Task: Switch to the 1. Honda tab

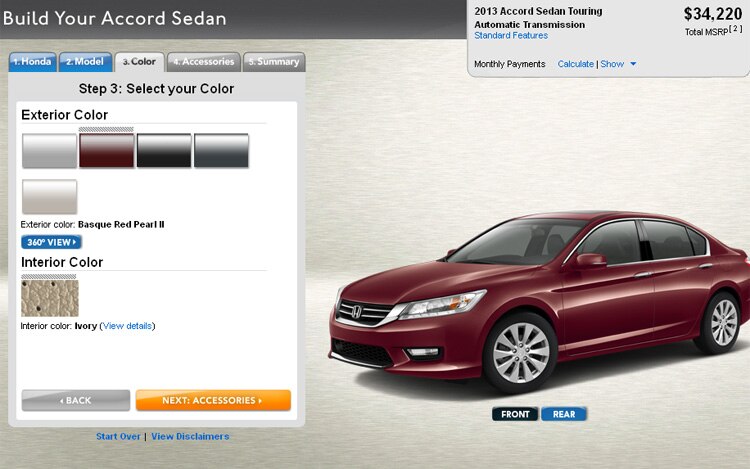Action: [33, 62]
